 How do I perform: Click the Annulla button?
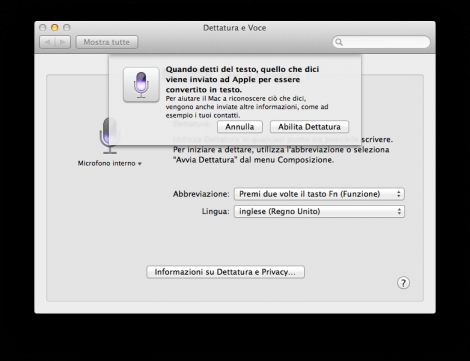click(x=240, y=127)
